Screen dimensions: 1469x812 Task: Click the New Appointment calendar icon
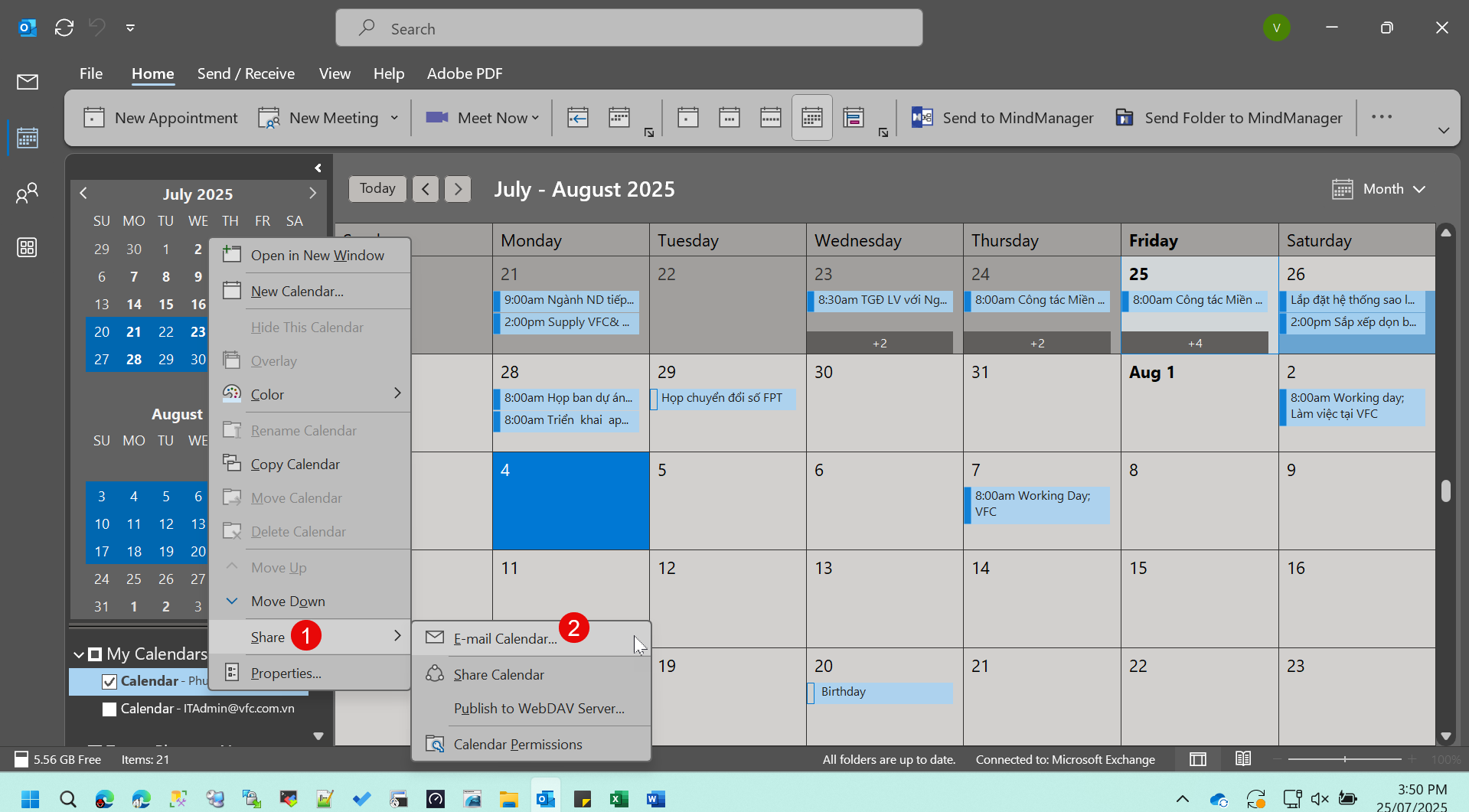point(94,118)
